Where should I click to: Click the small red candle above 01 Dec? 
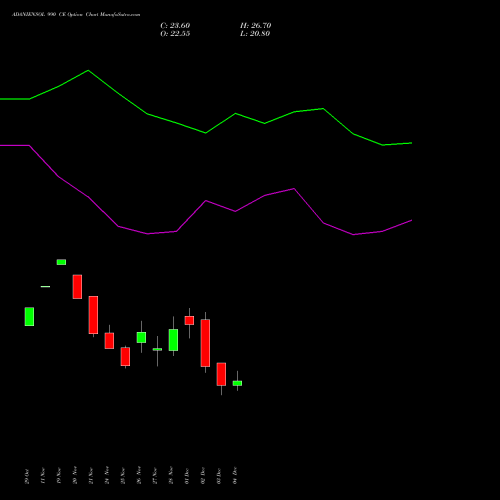point(189,320)
